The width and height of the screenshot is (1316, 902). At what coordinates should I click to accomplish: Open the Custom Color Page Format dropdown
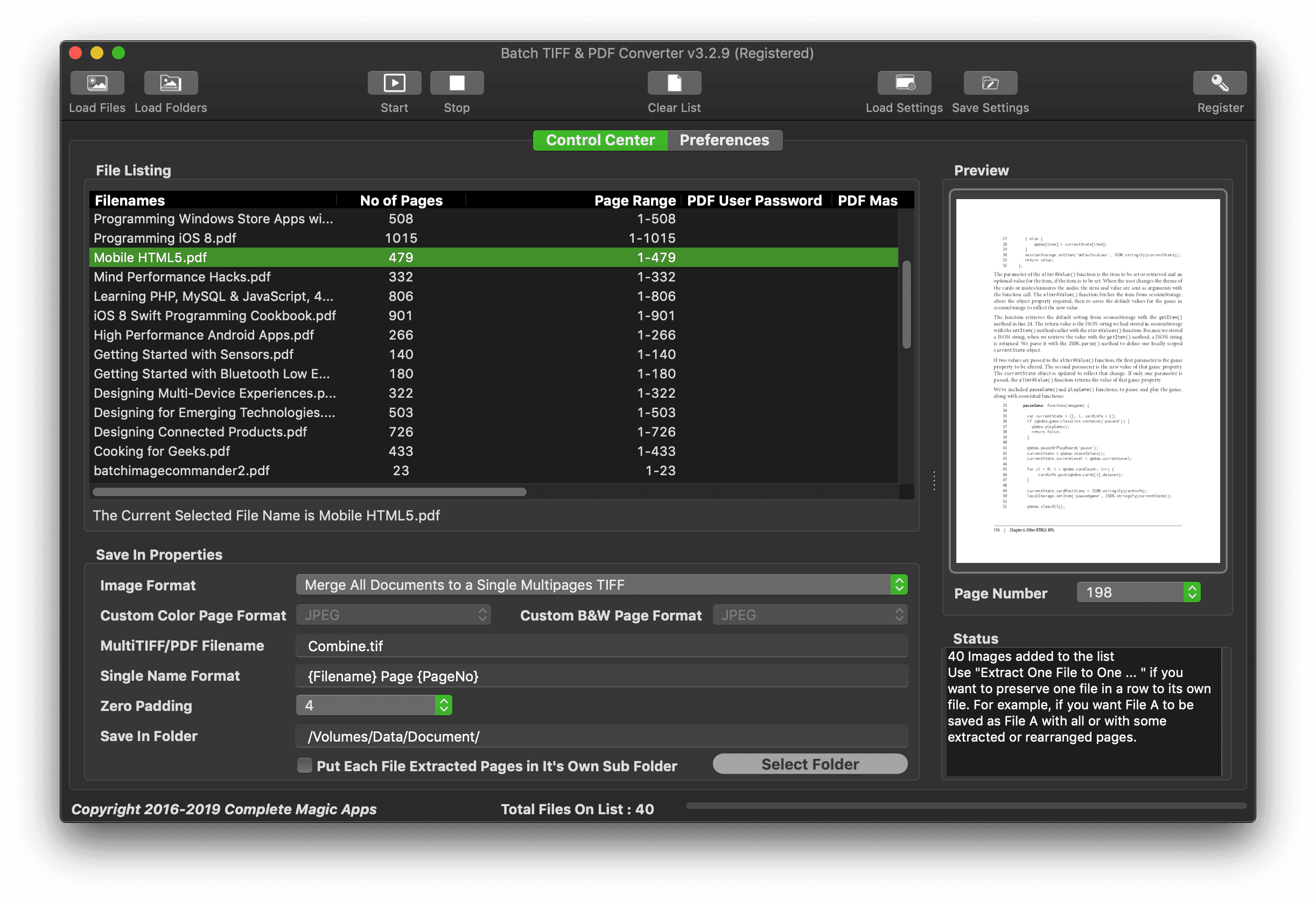tap(393, 615)
